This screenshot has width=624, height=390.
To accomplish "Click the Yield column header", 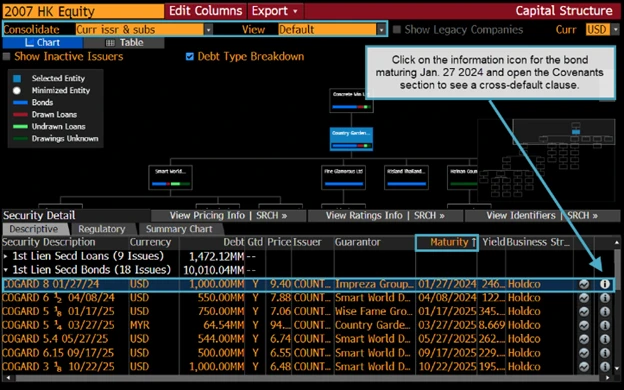I will tap(493, 242).
